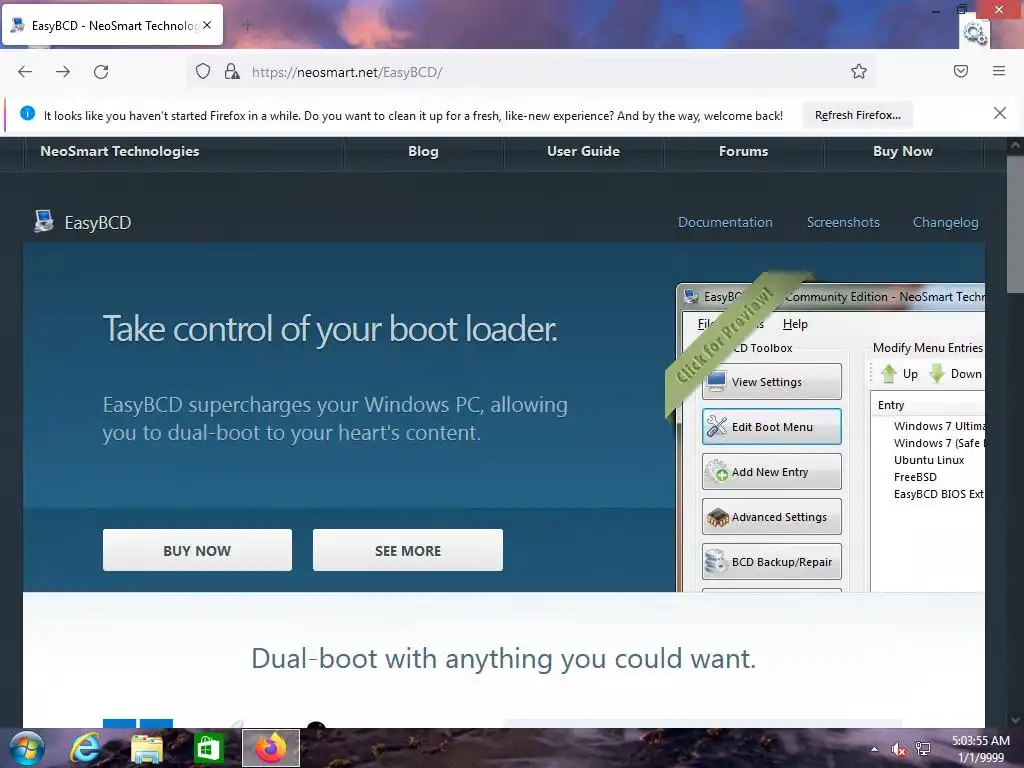The image size is (1024, 768).
Task: Launch Internet Explorer from taskbar
Action: click(86, 748)
